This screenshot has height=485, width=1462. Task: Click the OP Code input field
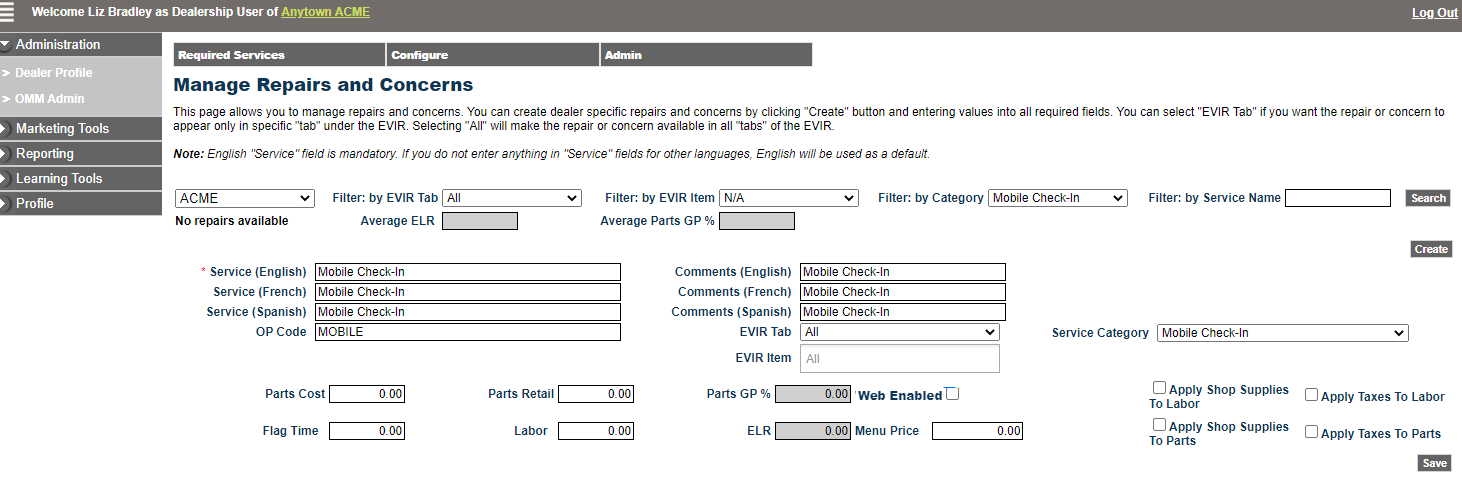(467, 332)
